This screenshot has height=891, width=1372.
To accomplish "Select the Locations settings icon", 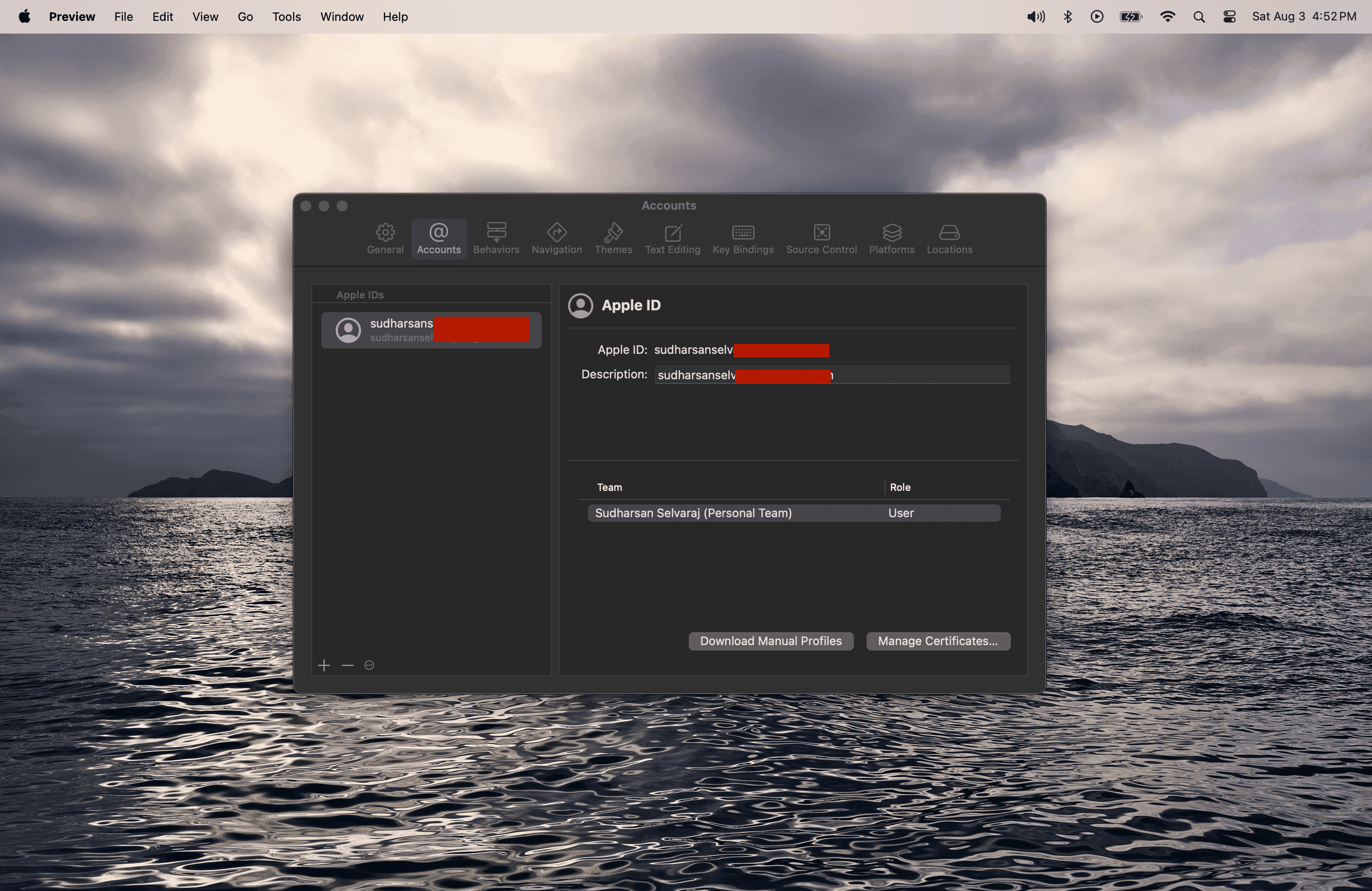I will [949, 238].
